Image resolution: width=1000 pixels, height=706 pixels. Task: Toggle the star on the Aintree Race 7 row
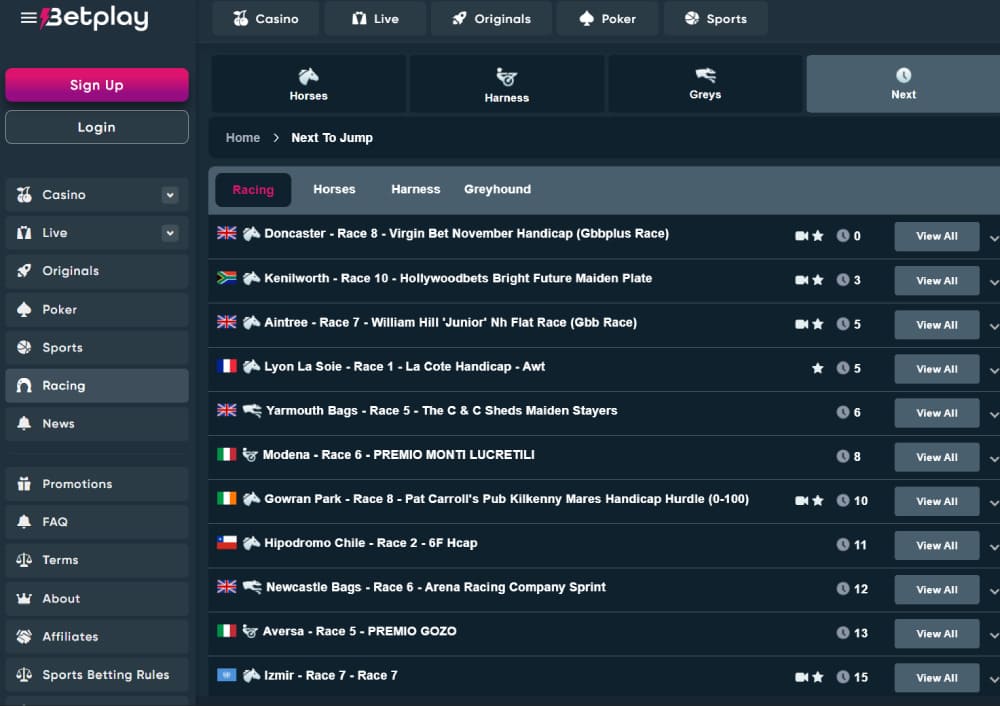[818, 324]
